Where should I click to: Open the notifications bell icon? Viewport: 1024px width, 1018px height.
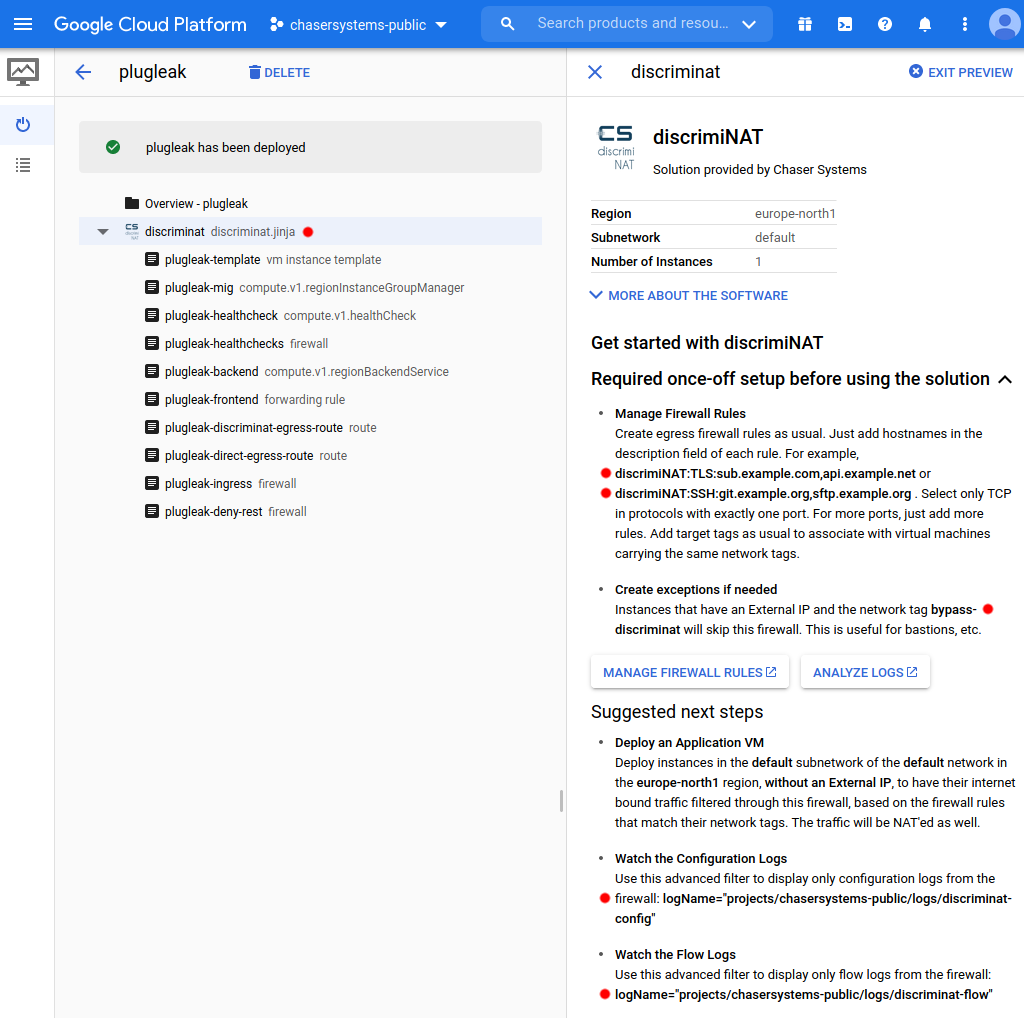click(x=924, y=24)
